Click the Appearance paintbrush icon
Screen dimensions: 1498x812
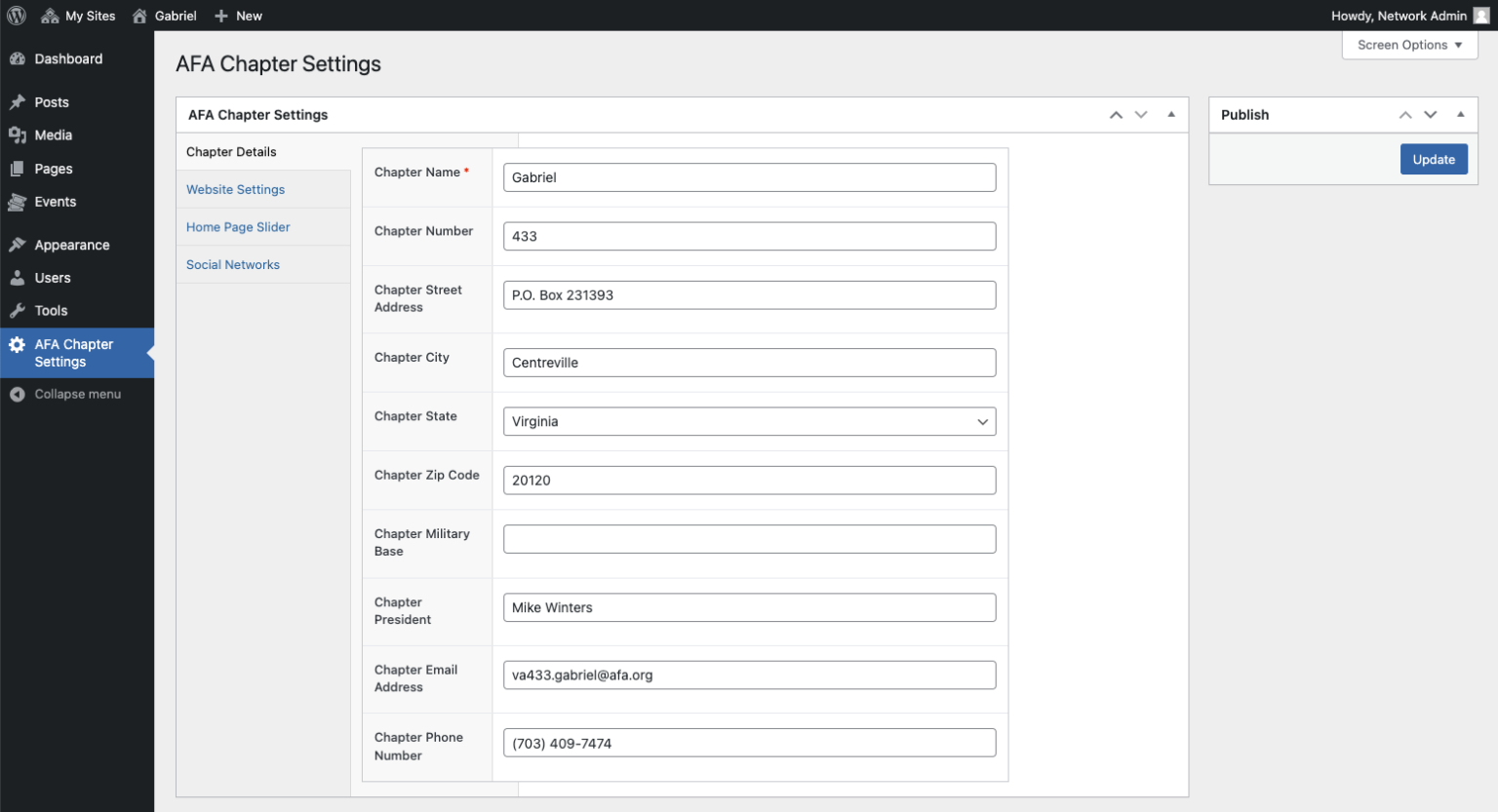pos(18,245)
